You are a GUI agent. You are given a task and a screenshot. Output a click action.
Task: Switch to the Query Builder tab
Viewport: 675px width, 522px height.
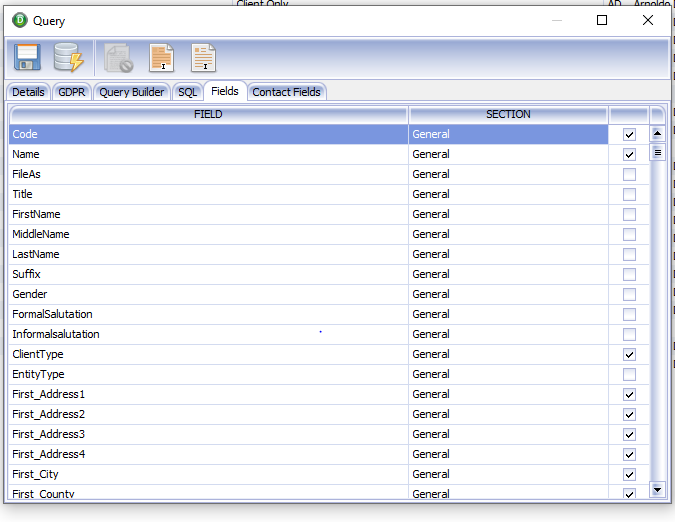pyautogui.click(x=131, y=92)
